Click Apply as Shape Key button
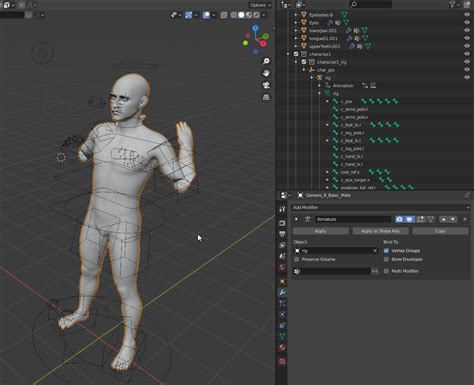This screenshot has width=474, height=385. pos(380,231)
